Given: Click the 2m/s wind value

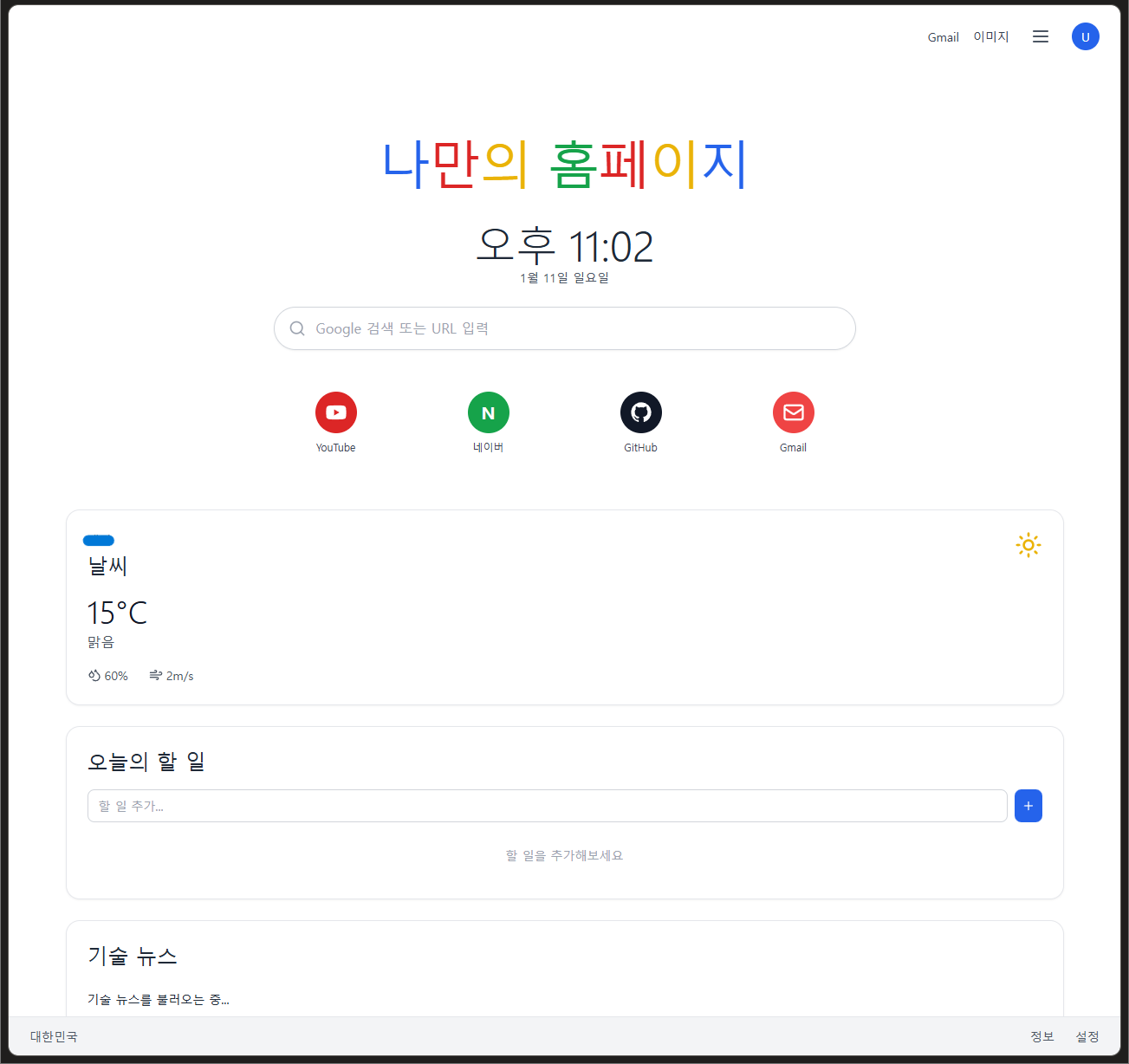Looking at the screenshot, I should click(180, 676).
